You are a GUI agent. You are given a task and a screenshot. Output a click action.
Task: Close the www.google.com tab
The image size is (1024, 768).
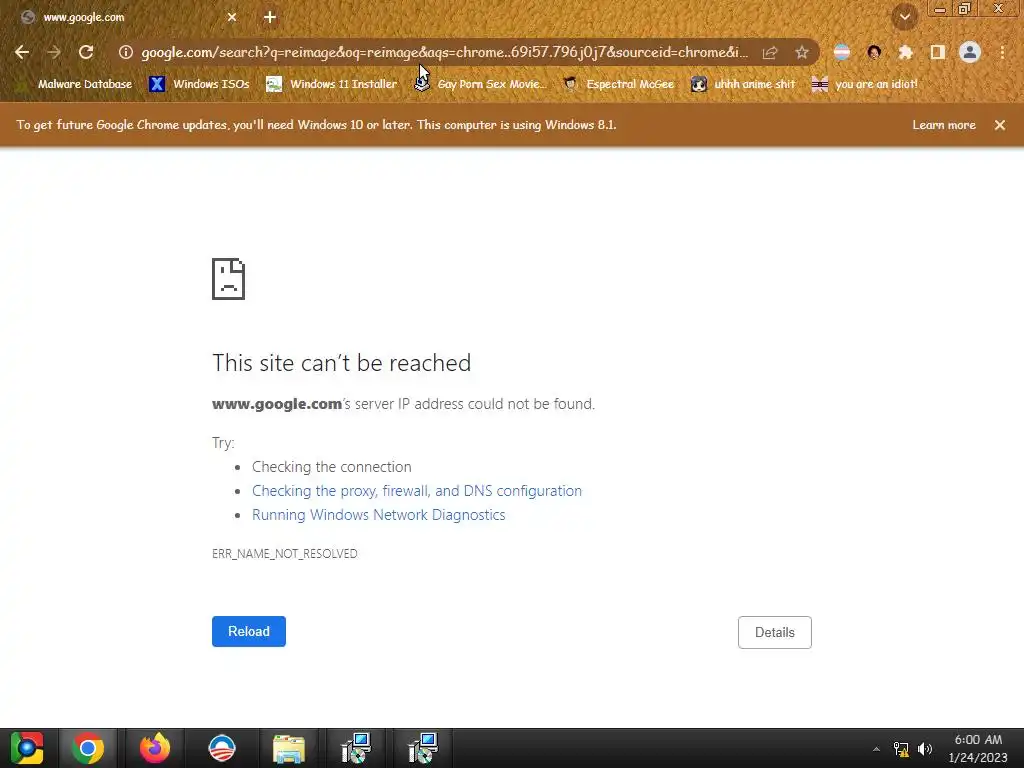[232, 18]
